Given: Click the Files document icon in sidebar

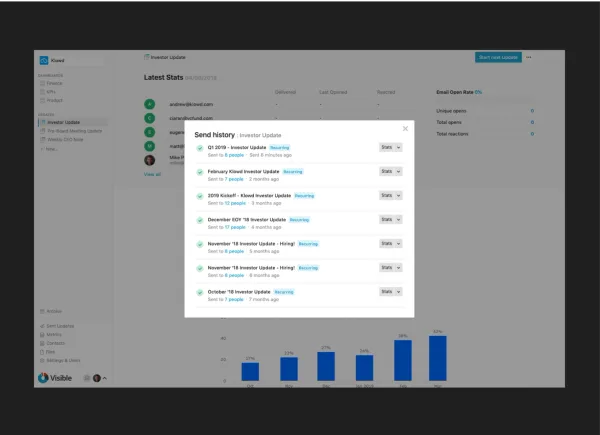Looking at the screenshot, I should (42, 352).
